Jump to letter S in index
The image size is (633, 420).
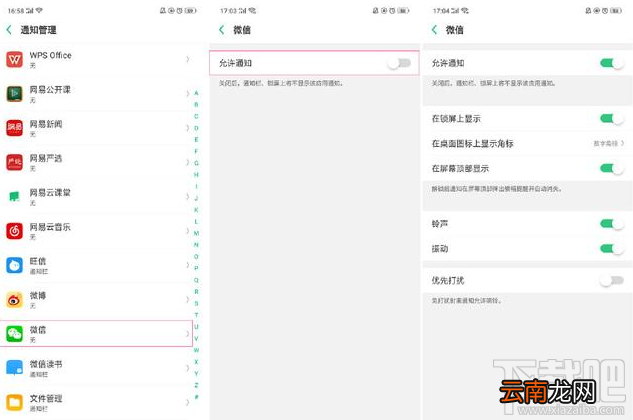[x=196, y=303]
